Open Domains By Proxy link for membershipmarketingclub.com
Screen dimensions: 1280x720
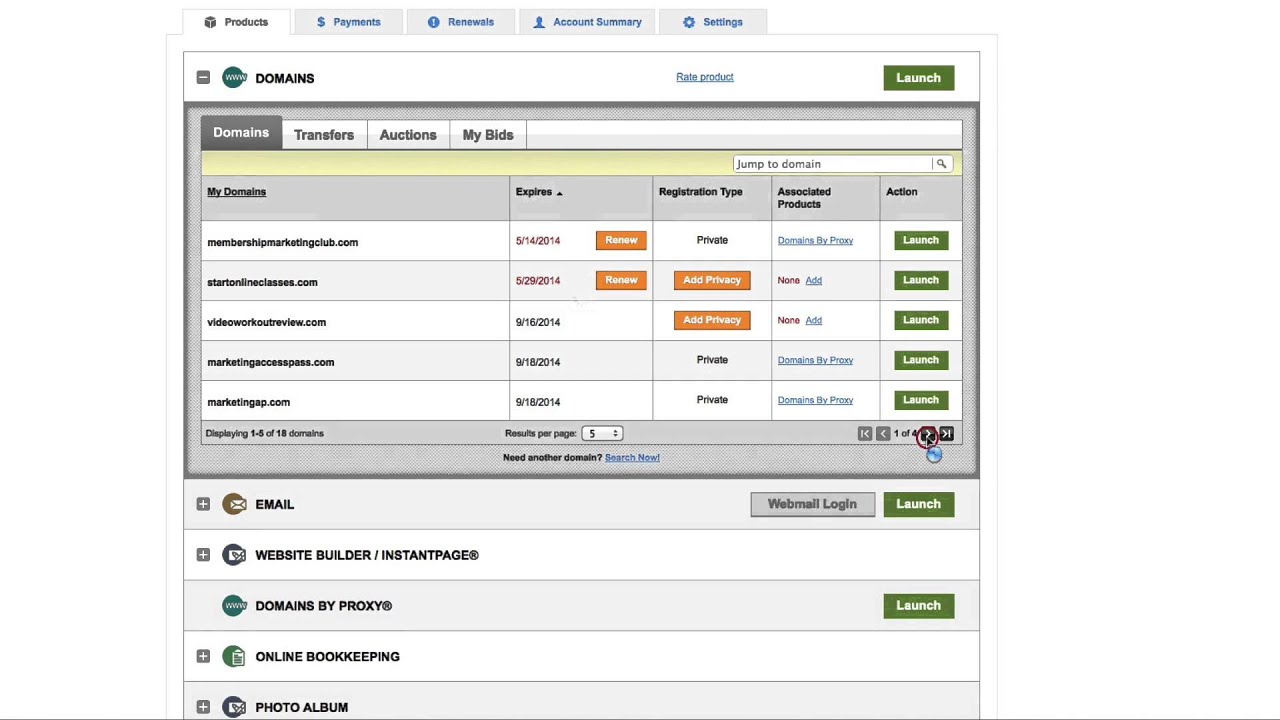tap(815, 240)
